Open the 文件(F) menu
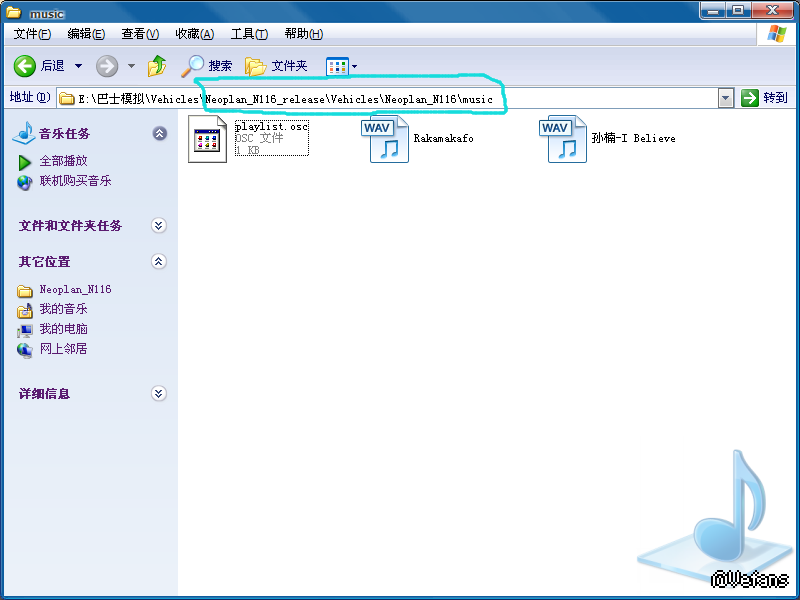 [32, 34]
